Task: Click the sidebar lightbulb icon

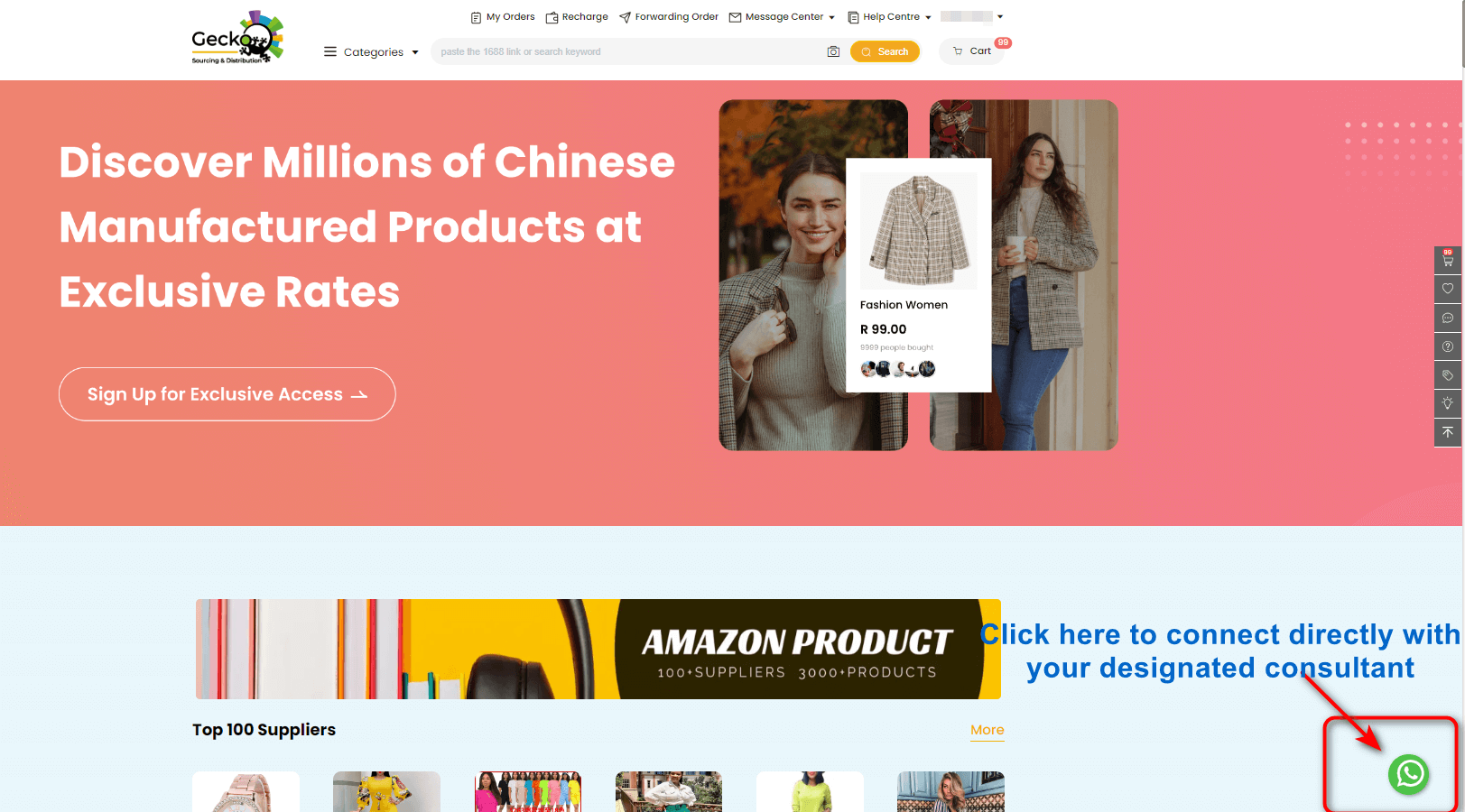Action: coord(1448,403)
